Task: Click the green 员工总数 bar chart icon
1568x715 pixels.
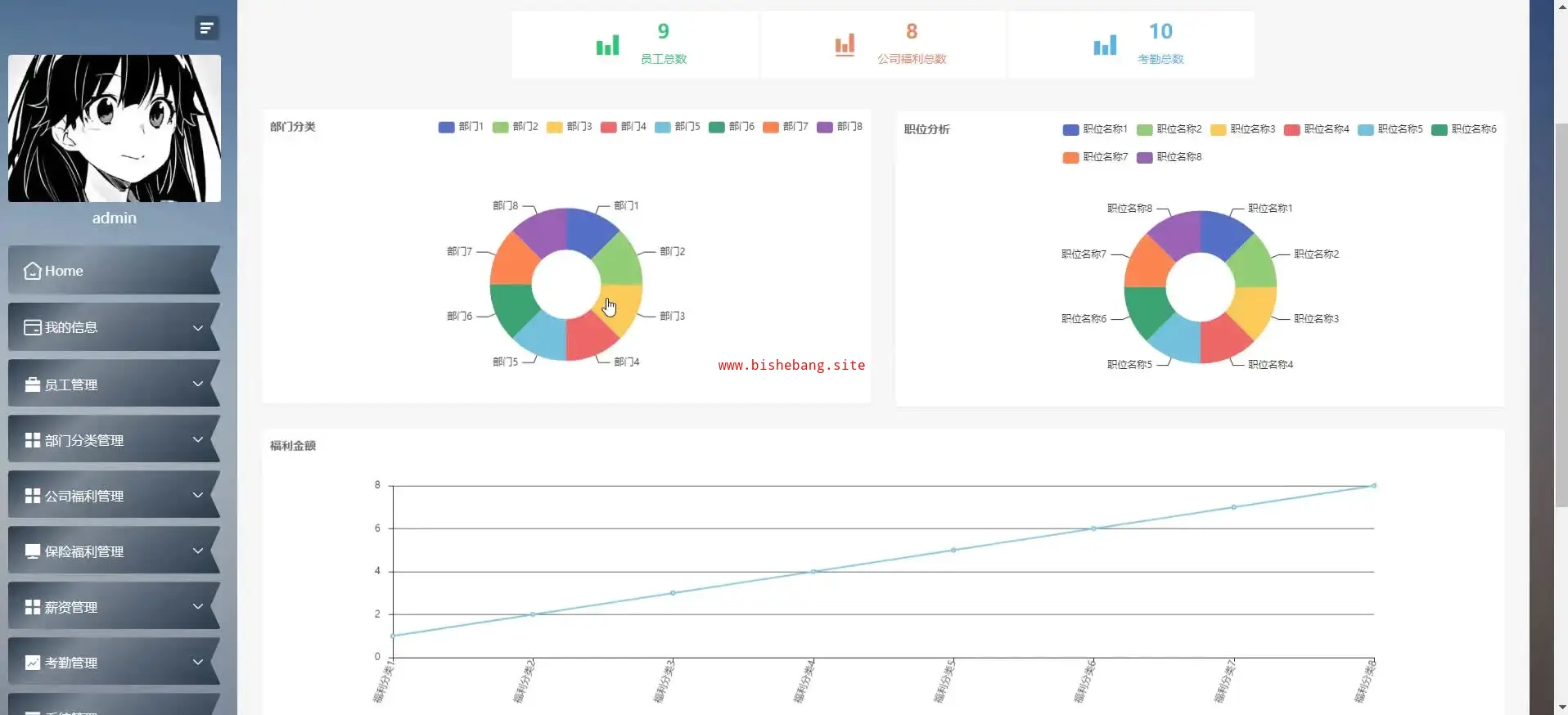Action: pos(607,45)
